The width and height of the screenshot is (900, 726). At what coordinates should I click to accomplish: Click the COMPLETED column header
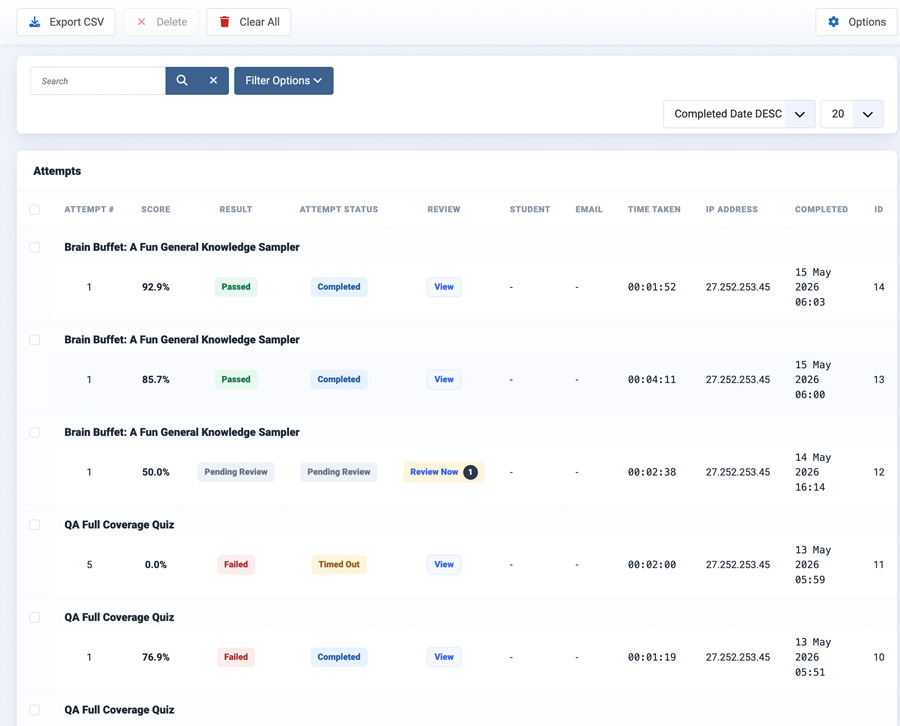click(821, 209)
